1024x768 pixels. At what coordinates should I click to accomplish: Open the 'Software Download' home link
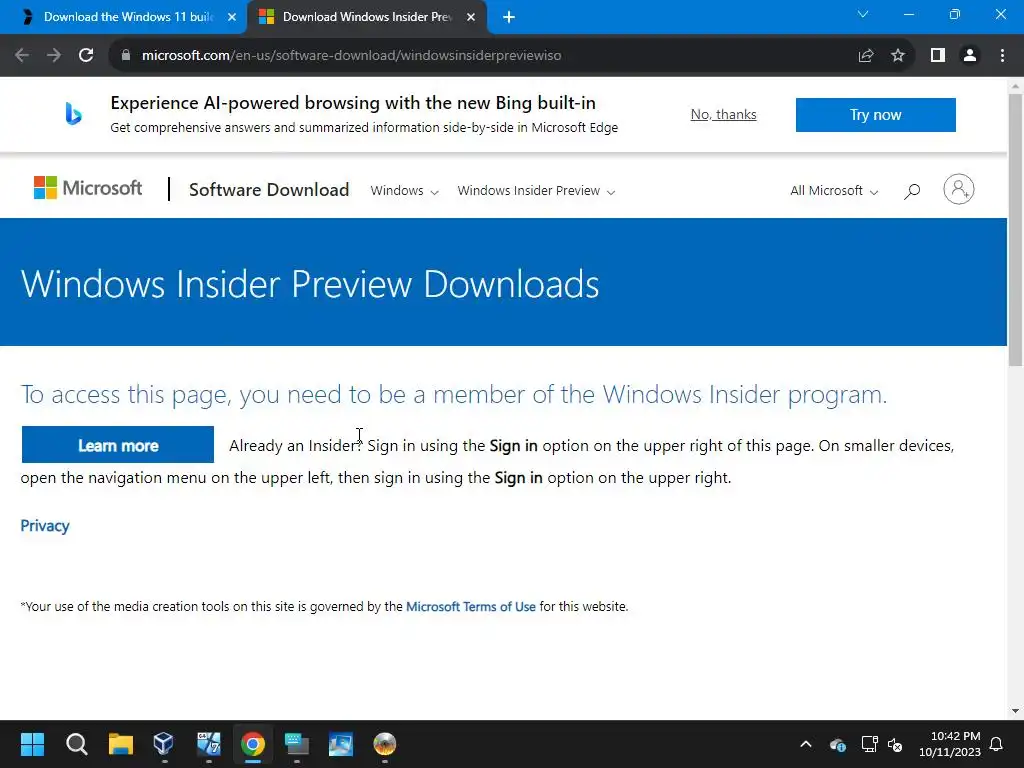(x=269, y=189)
